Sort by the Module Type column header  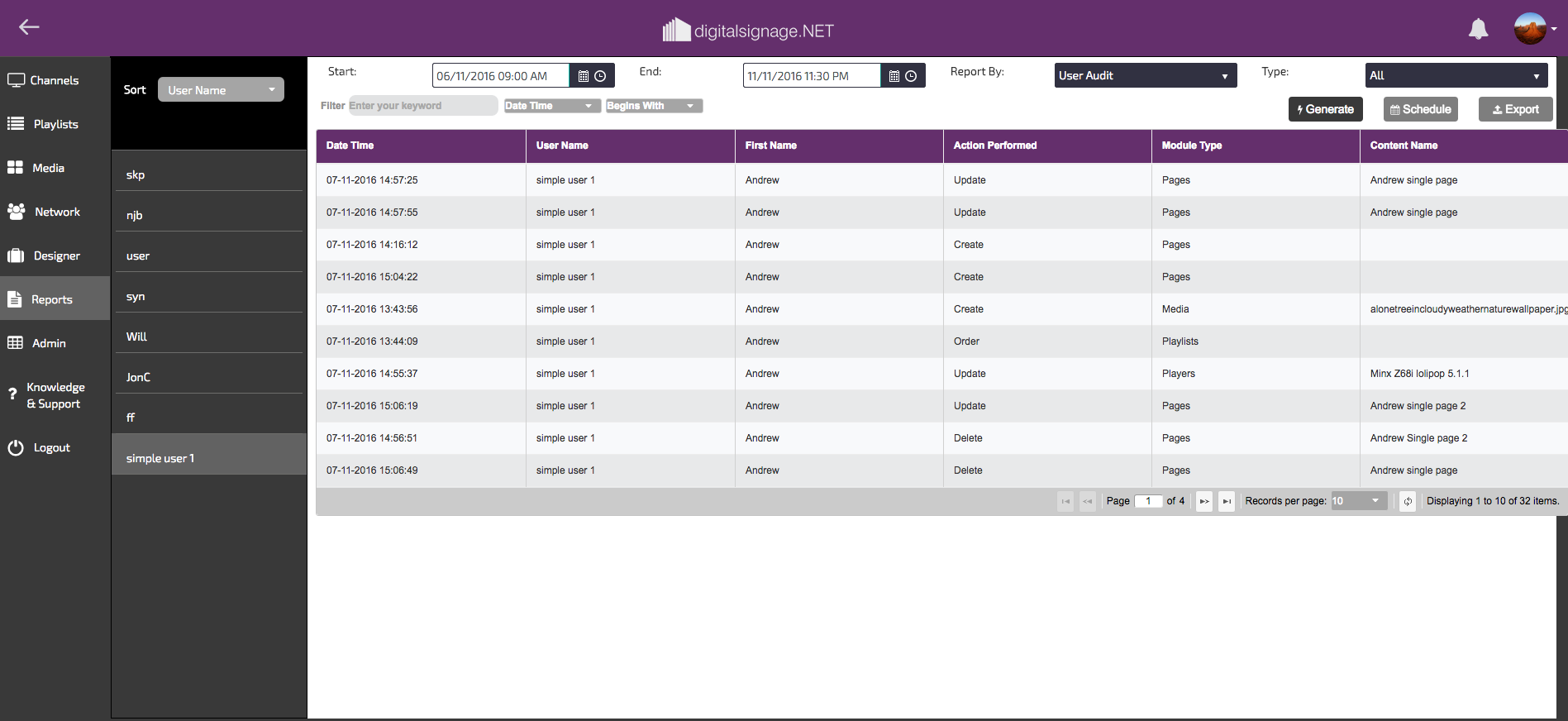click(1256, 146)
